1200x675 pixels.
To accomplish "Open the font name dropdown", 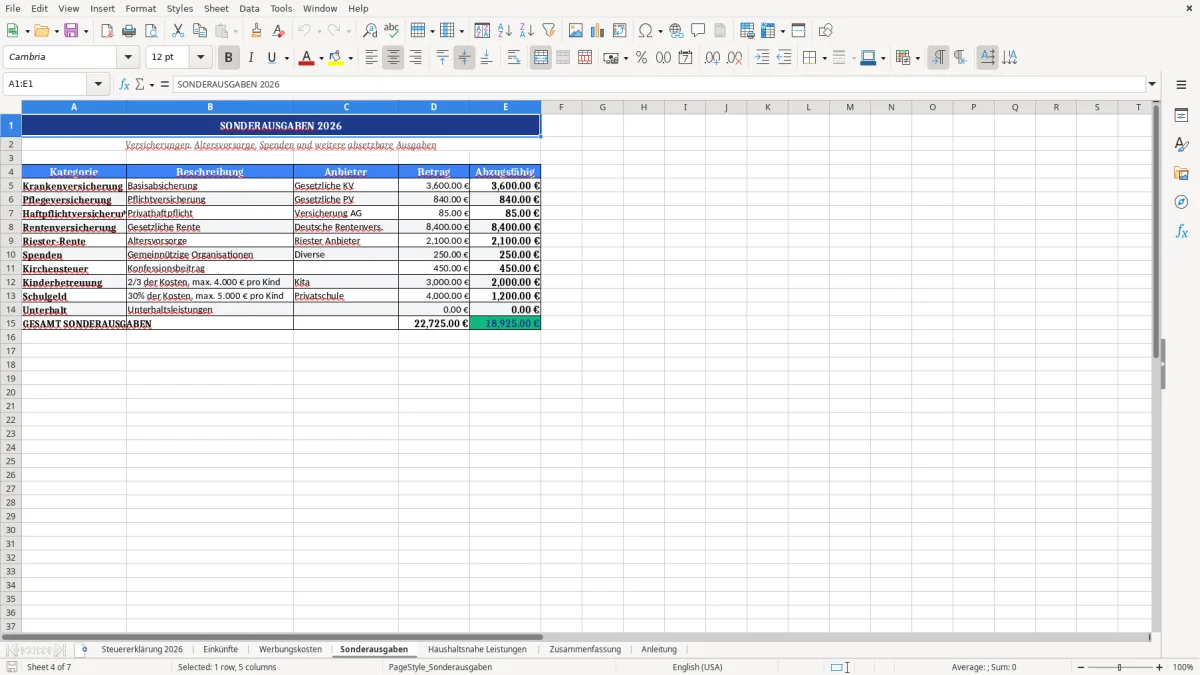I will (126, 57).
